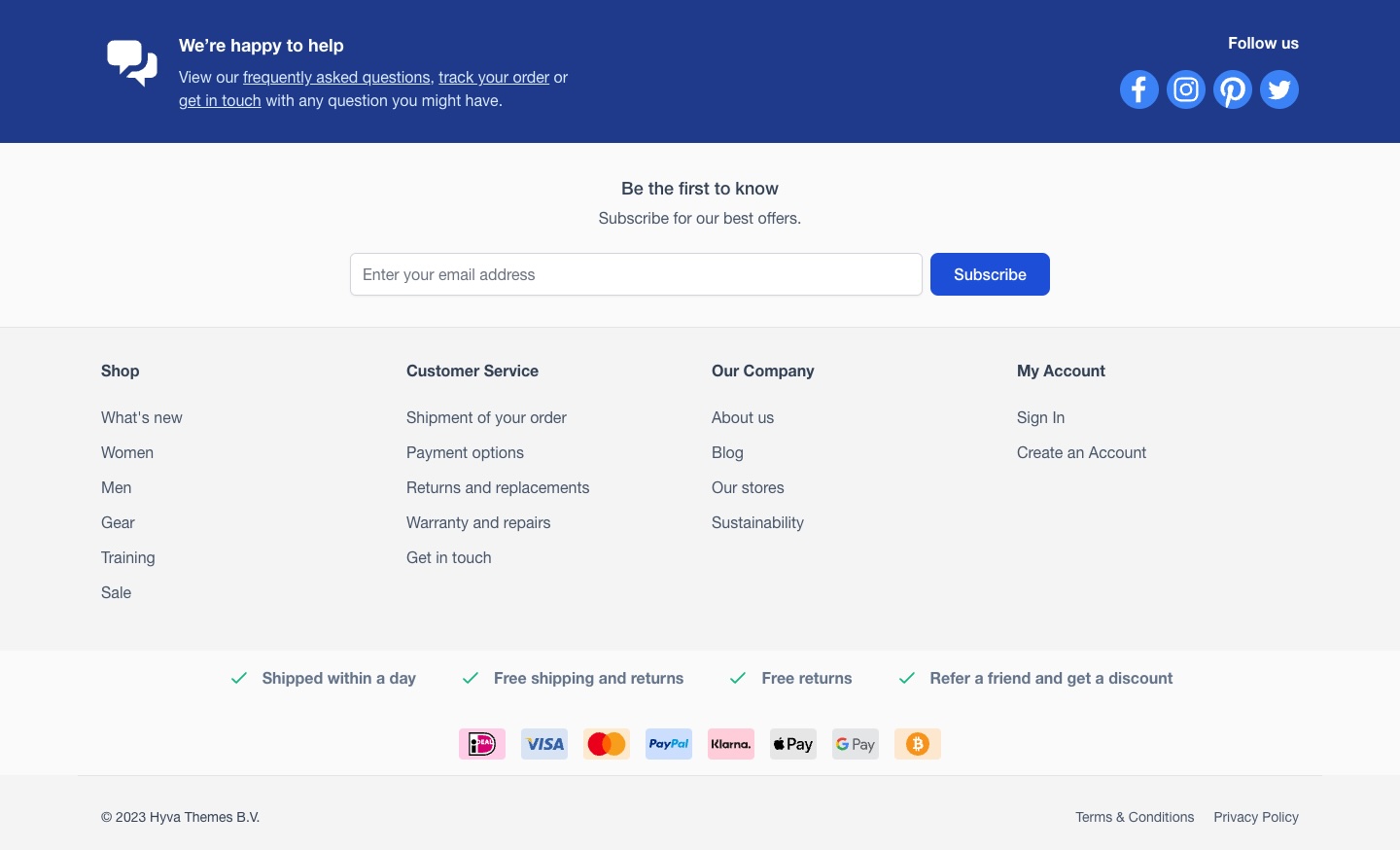Click the Subscribe button
The height and width of the screenshot is (850, 1400).
[x=990, y=274]
